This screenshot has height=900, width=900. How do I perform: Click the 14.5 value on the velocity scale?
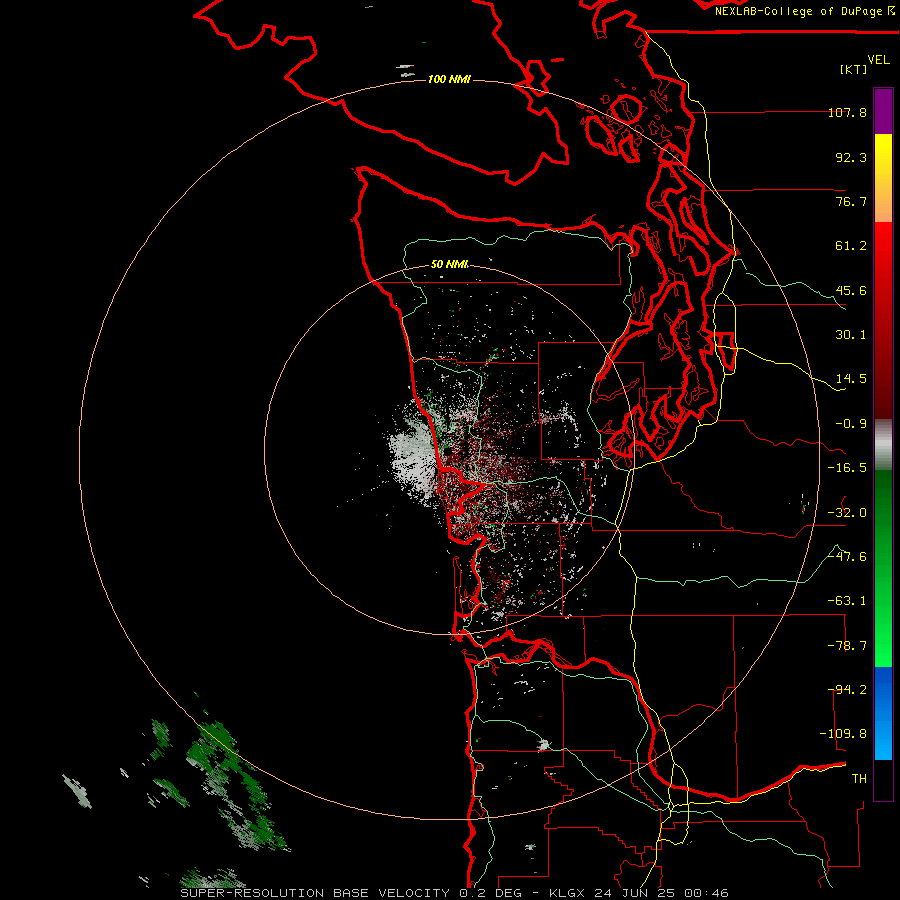[x=851, y=379]
